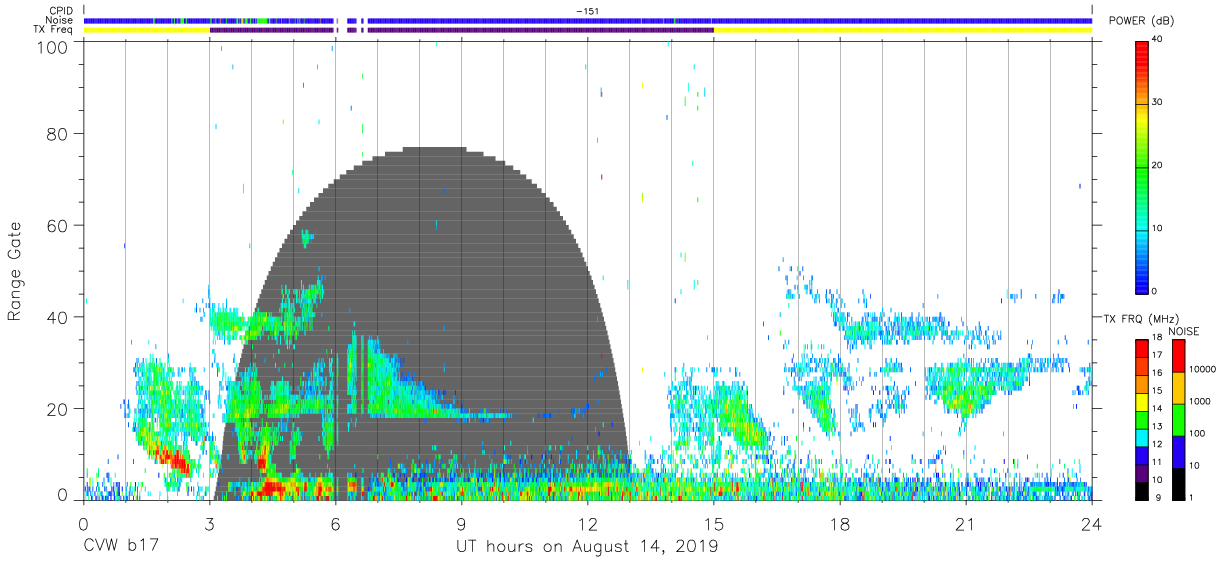This screenshot has height=567, width=1228.
Task: Click the 100 tick on Range Gate axis
Action: [x=54, y=46]
